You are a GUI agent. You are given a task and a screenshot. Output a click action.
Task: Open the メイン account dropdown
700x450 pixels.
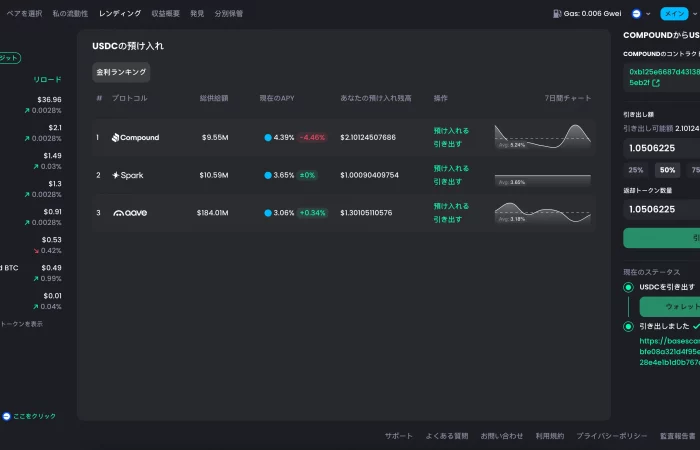[x=675, y=14]
